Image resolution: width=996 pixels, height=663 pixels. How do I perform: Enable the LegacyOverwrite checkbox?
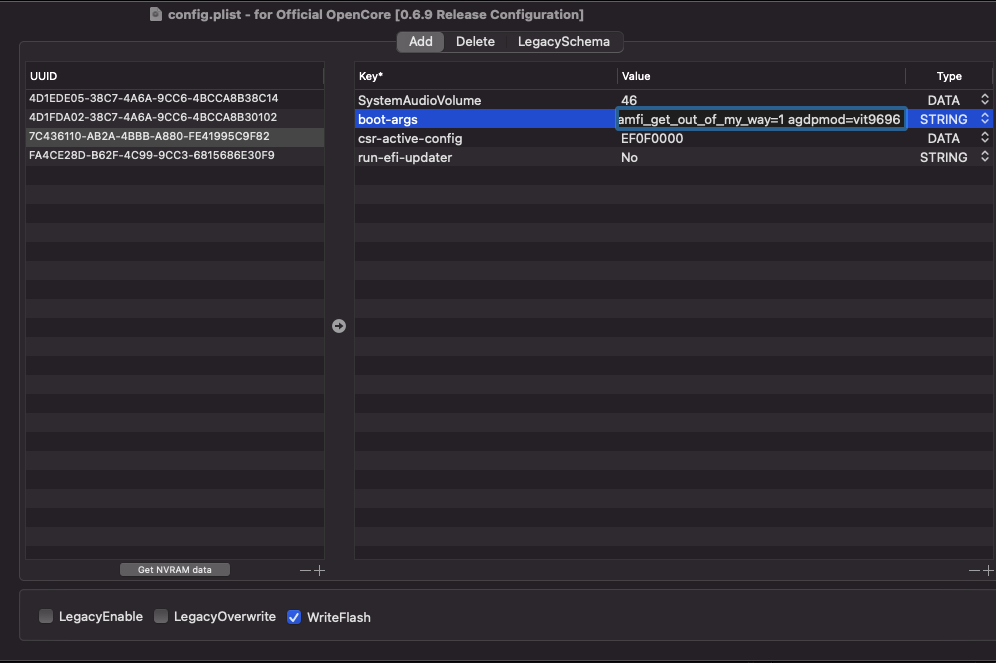[x=161, y=616]
